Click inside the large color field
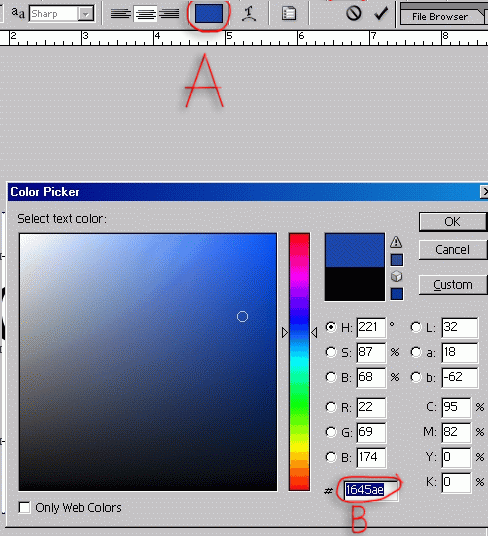 pos(148,362)
